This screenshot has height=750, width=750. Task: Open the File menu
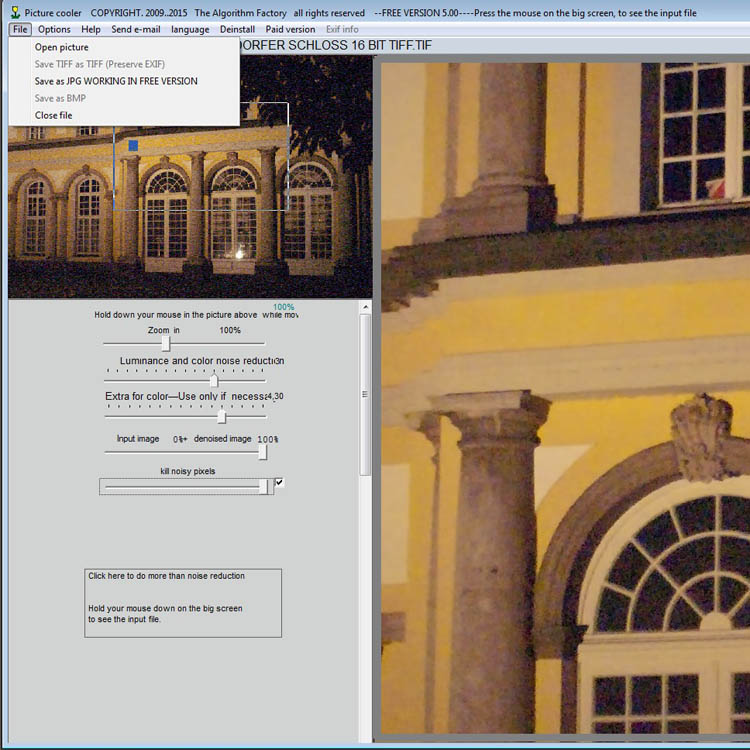pos(20,29)
